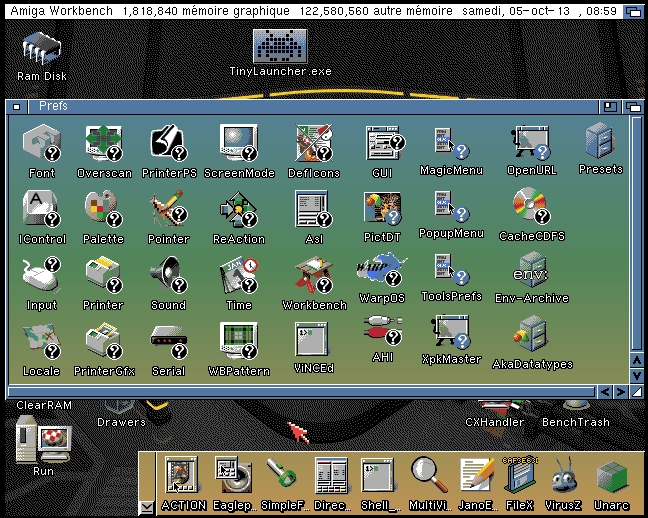Select the Input mouse icon
Screen dimensions: 648x518
tap(42, 275)
